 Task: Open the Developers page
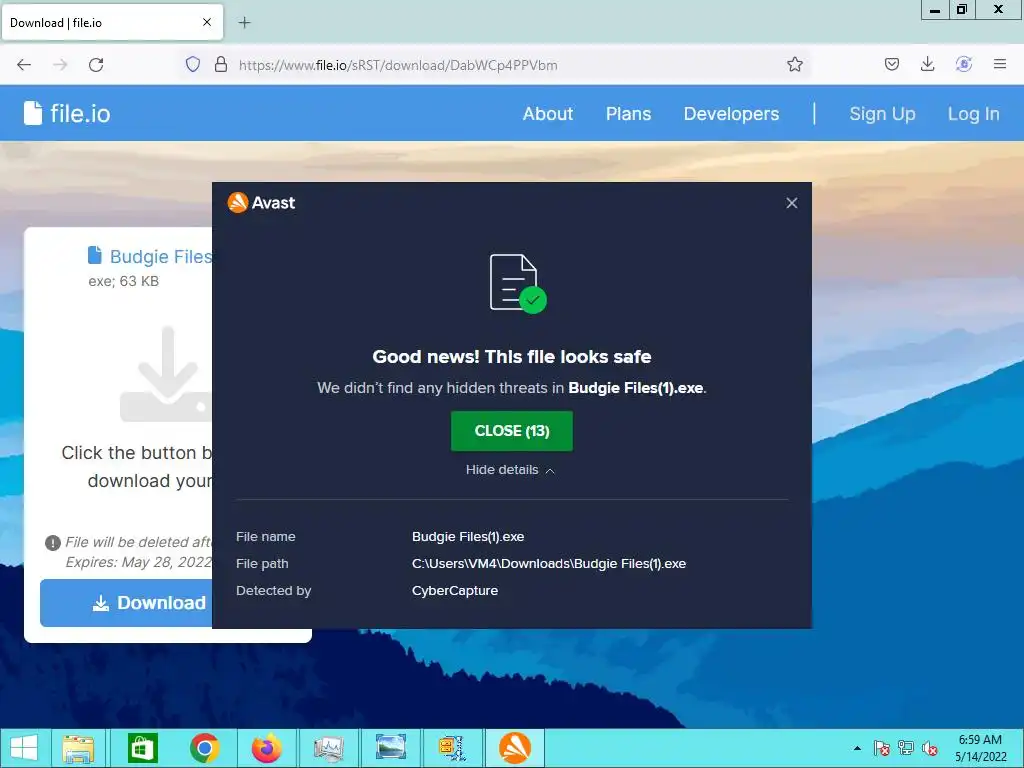pyautogui.click(x=731, y=114)
